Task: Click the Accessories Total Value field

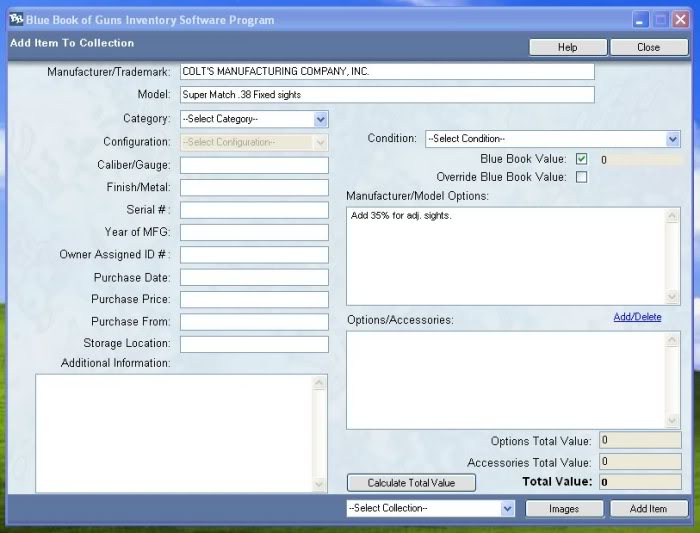Action: [x=640, y=462]
